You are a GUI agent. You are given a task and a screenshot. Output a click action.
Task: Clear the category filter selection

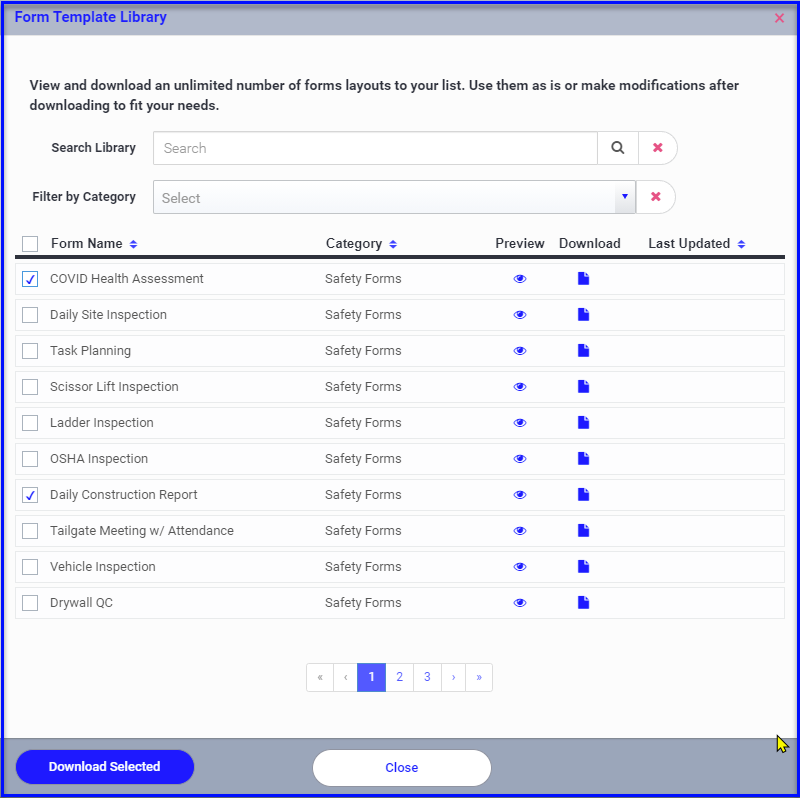tap(656, 197)
